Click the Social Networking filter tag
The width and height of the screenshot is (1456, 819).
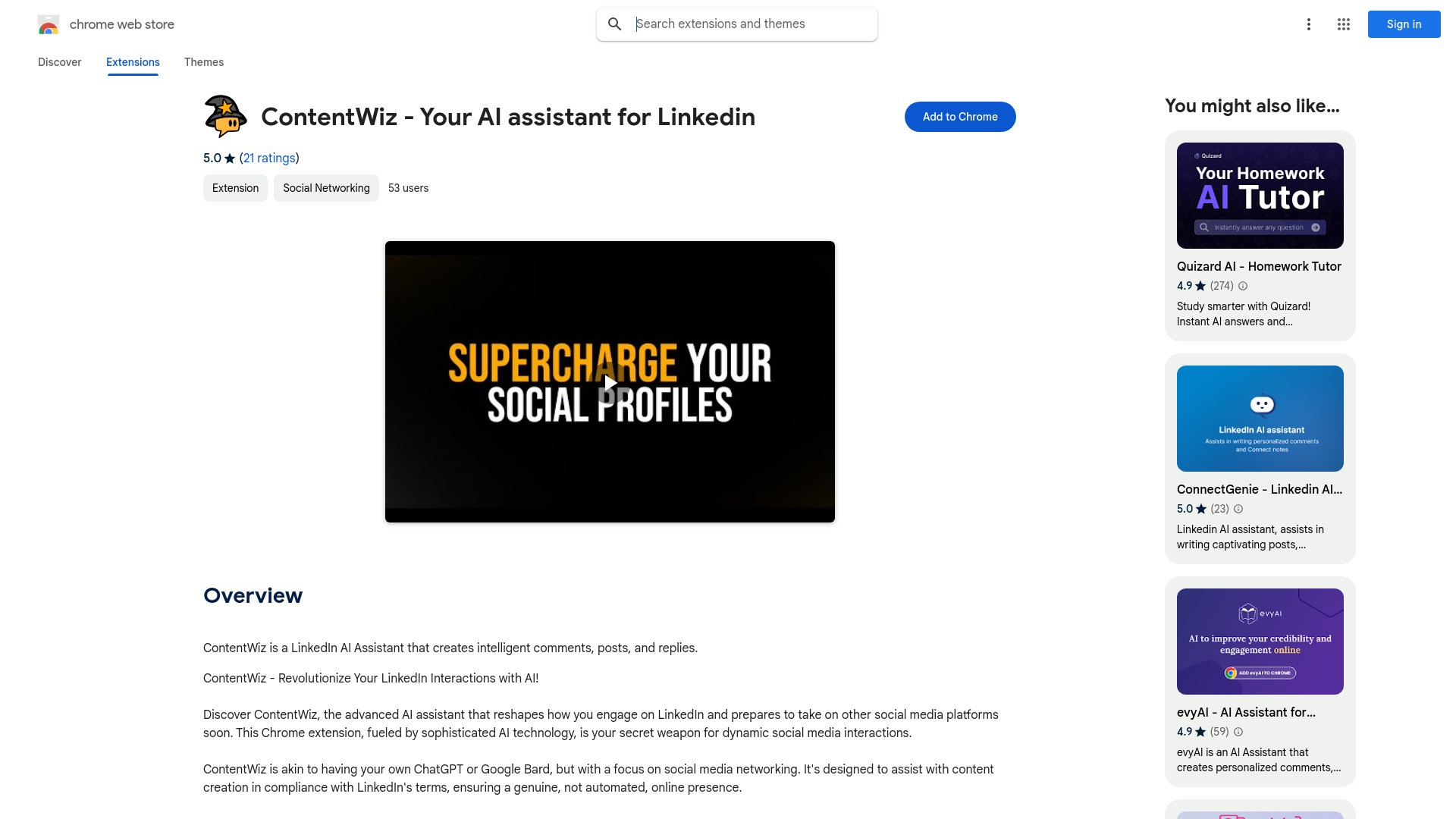(x=326, y=188)
